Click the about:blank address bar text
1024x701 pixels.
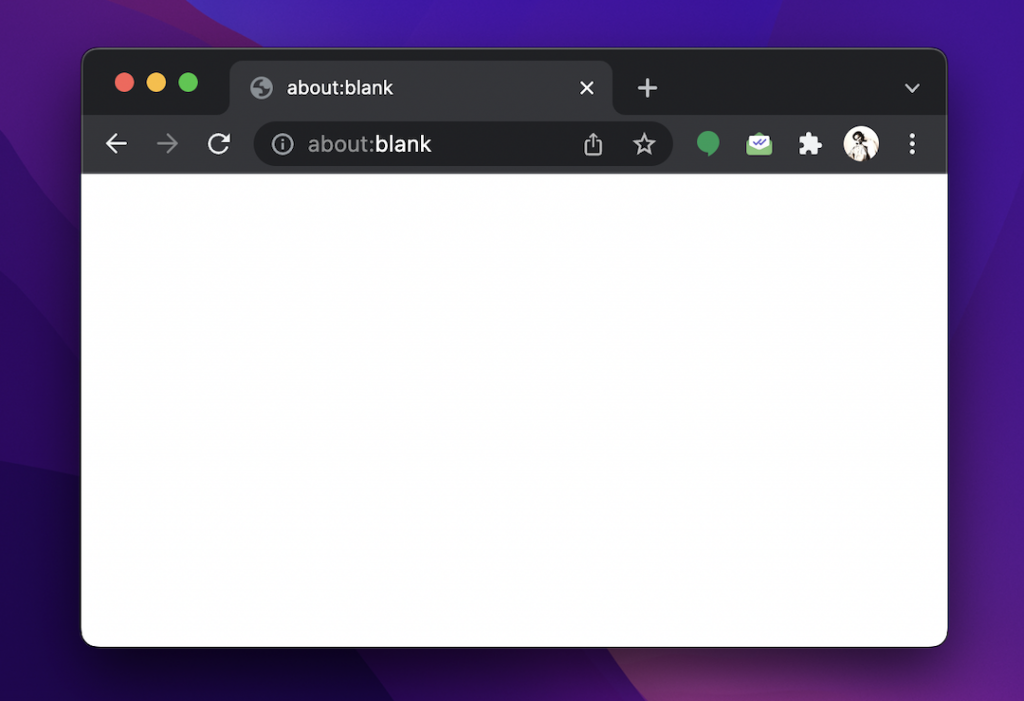[370, 145]
